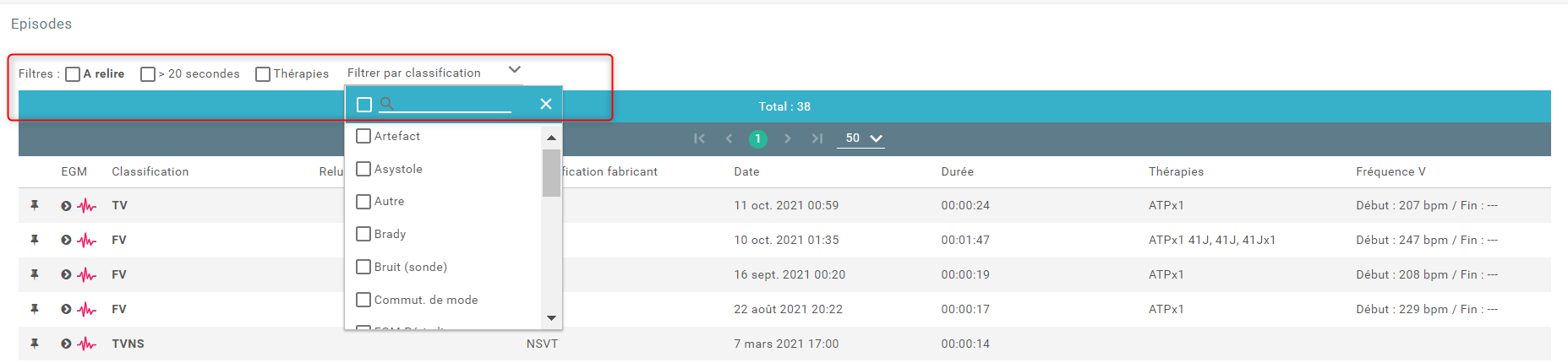
Task: Click 'Début : 229 bpm / Fin : ---'
Action: coord(1427,309)
